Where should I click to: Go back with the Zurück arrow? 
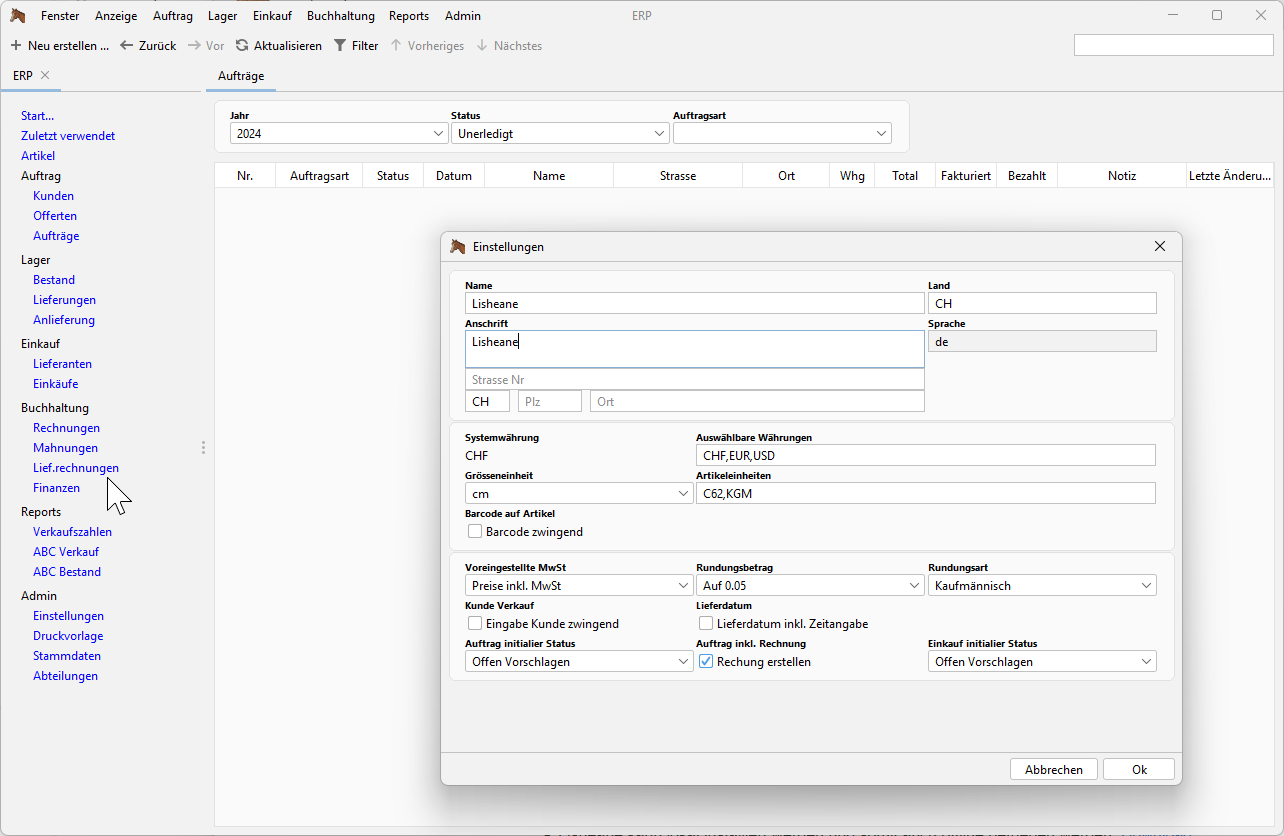click(x=127, y=46)
